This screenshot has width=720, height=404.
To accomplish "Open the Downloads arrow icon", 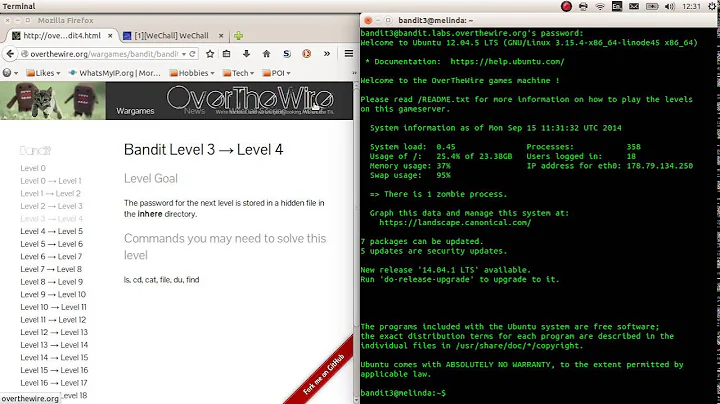I will [x=246, y=54].
